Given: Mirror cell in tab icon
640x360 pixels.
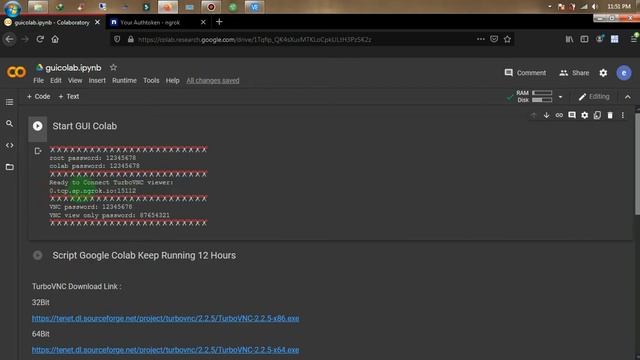Looking at the screenshot, I should coord(597,116).
